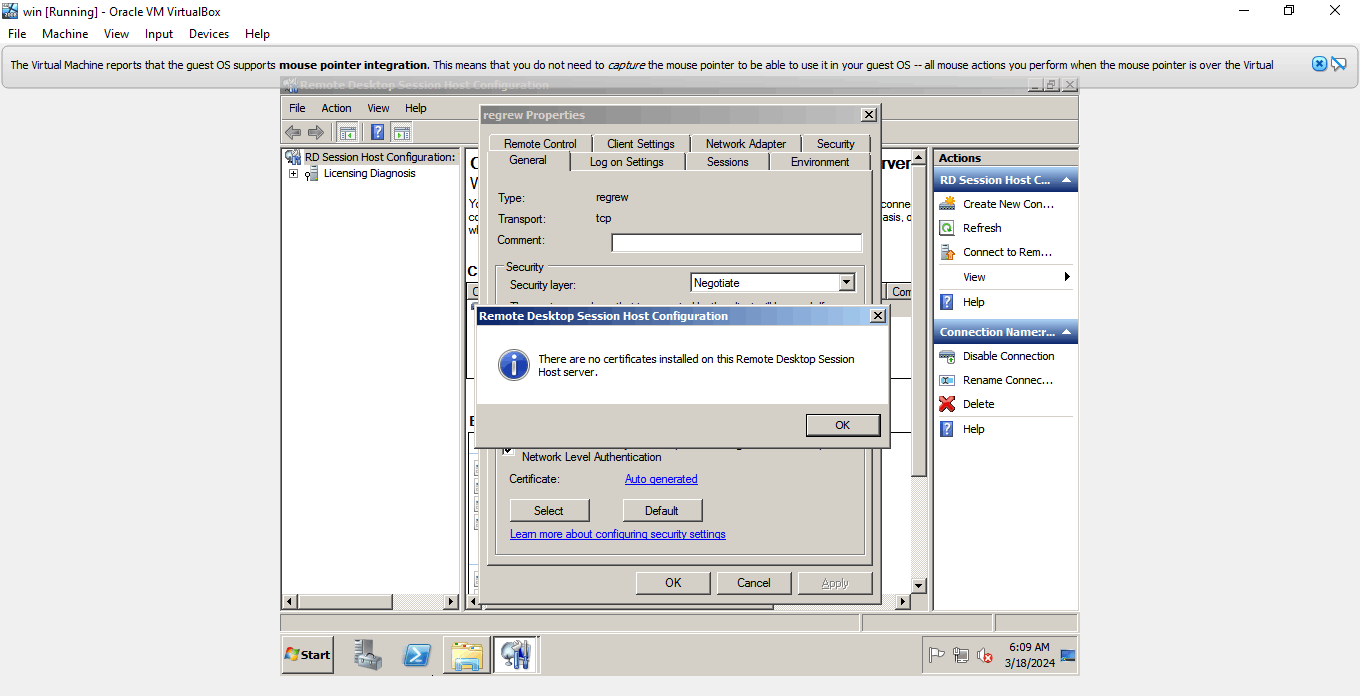Click the muted volume tray icon
The image size is (1360, 696).
[985, 656]
